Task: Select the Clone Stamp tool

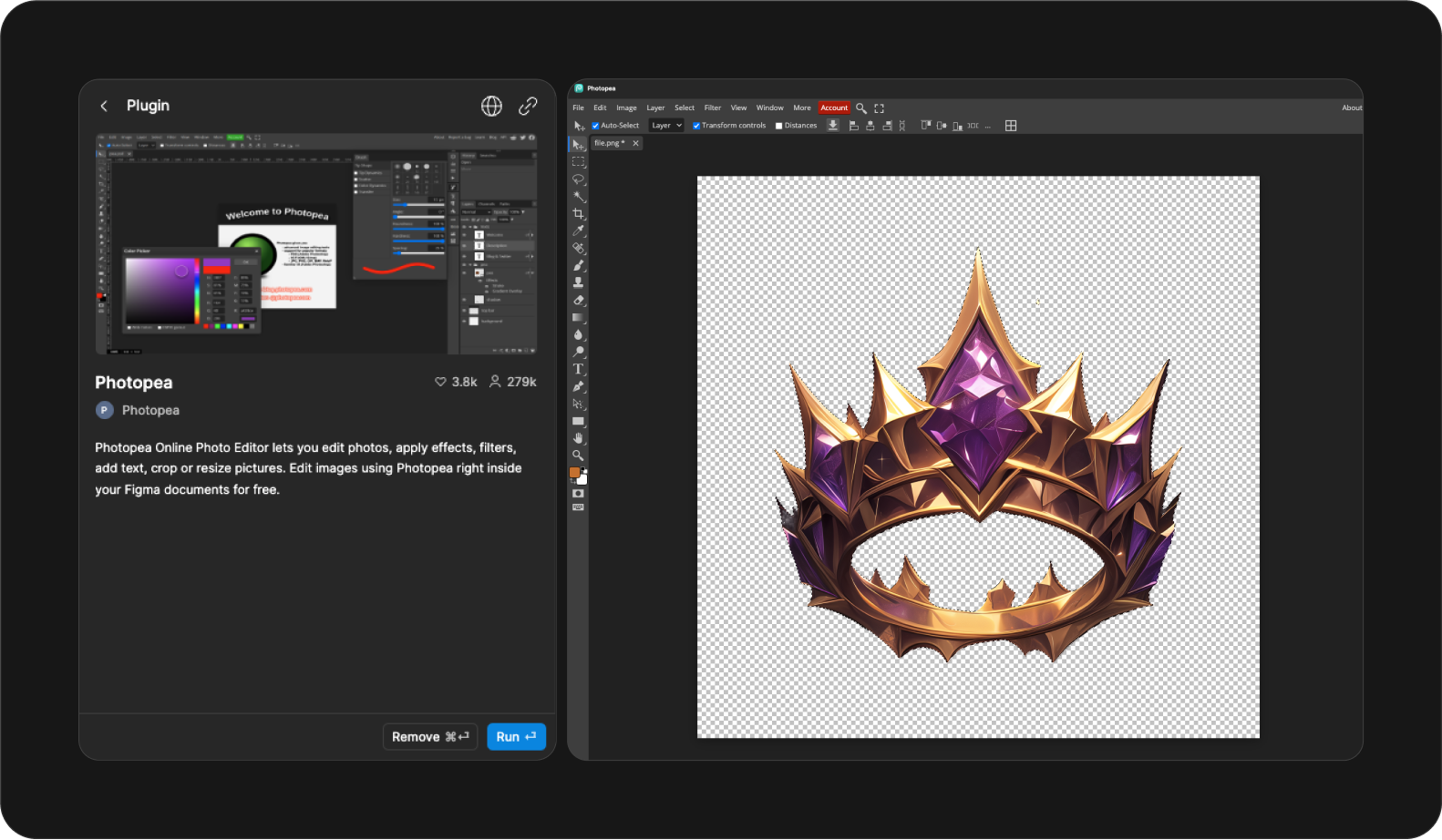Action: coord(578,282)
